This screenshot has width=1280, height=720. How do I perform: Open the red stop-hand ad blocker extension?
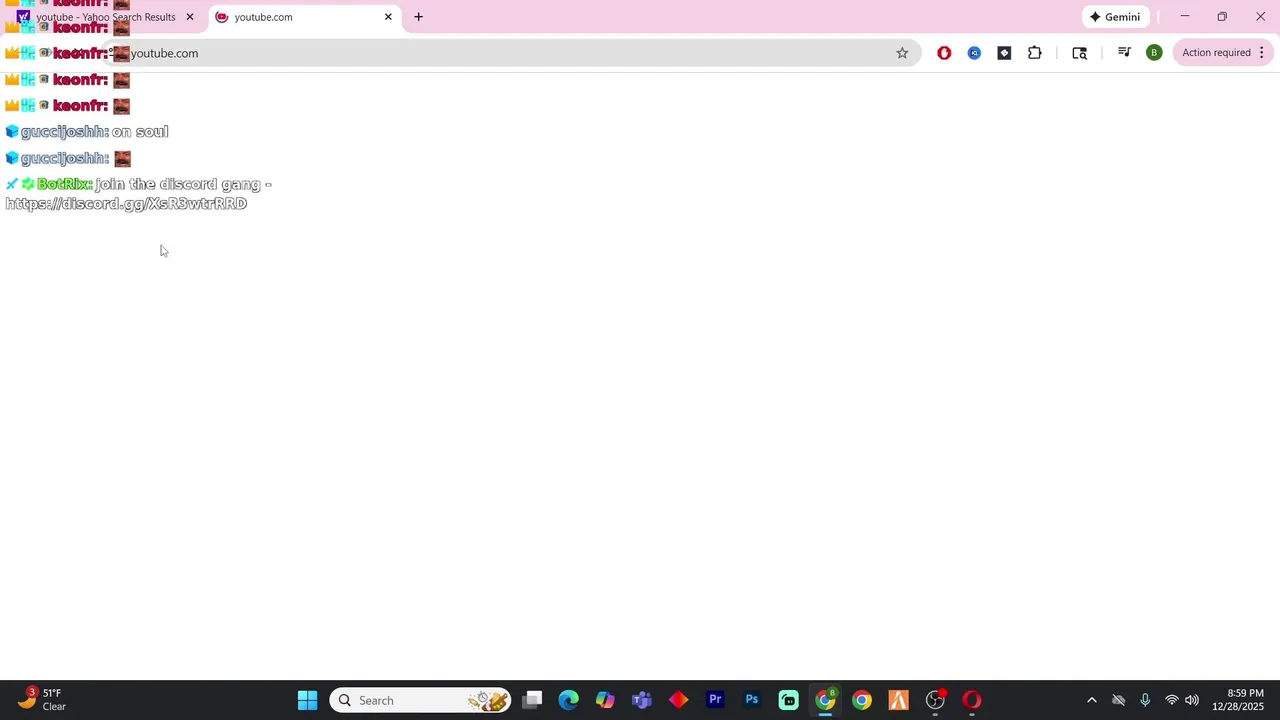[944, 53]
